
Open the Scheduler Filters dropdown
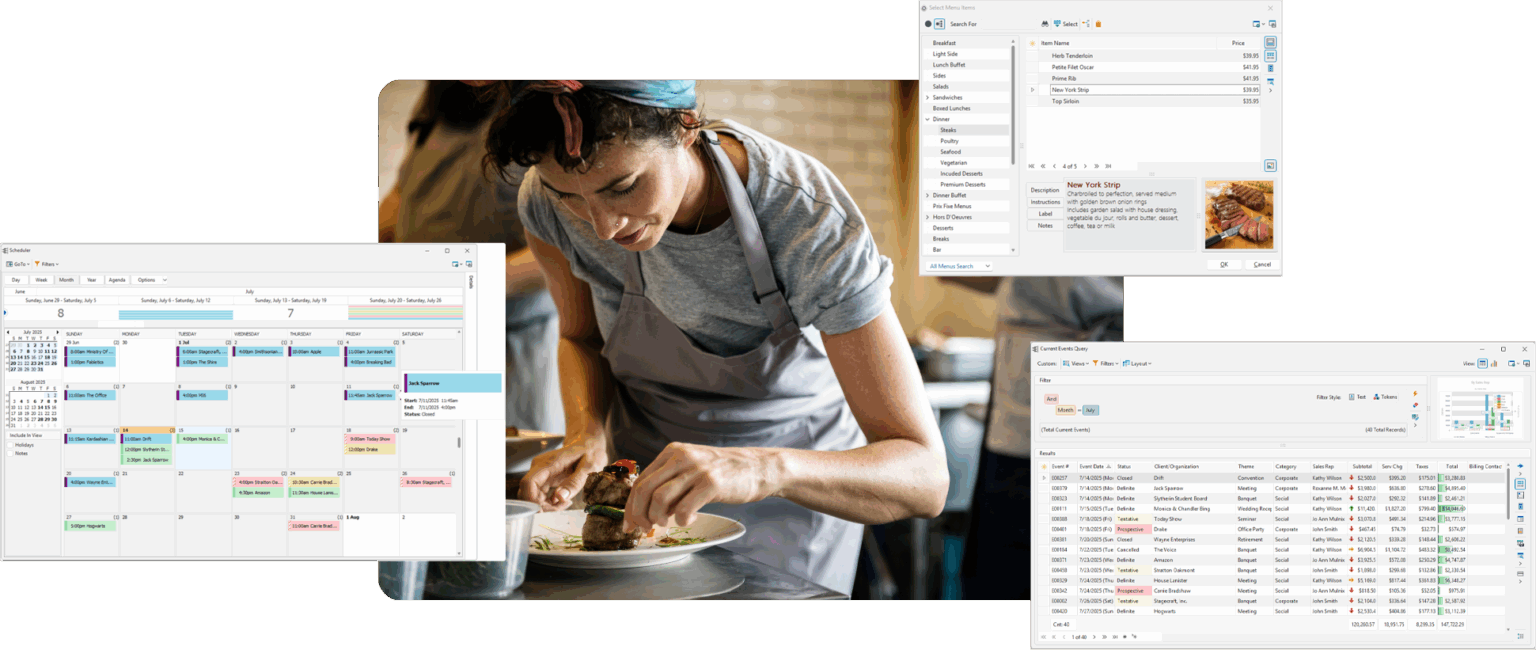pos(47,264)
